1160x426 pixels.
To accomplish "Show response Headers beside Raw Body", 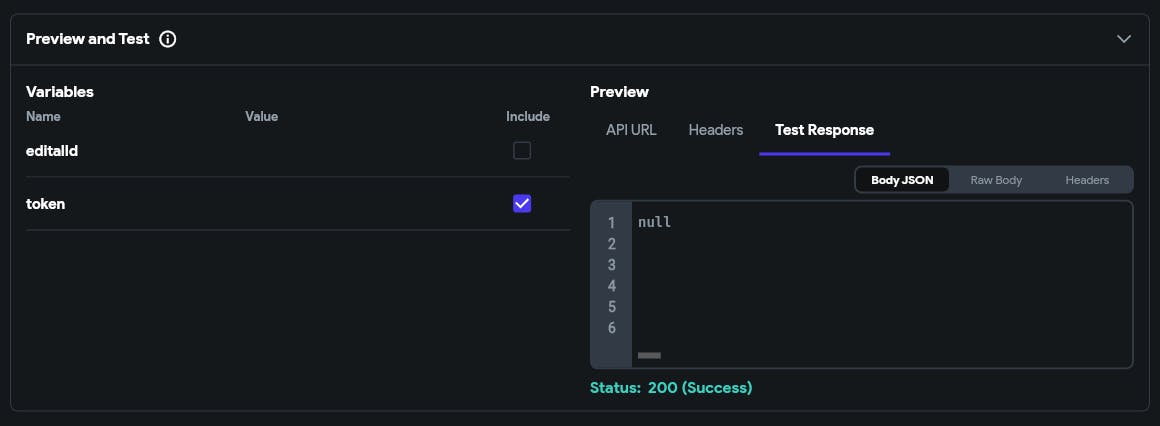I will tap(1087, 180).
